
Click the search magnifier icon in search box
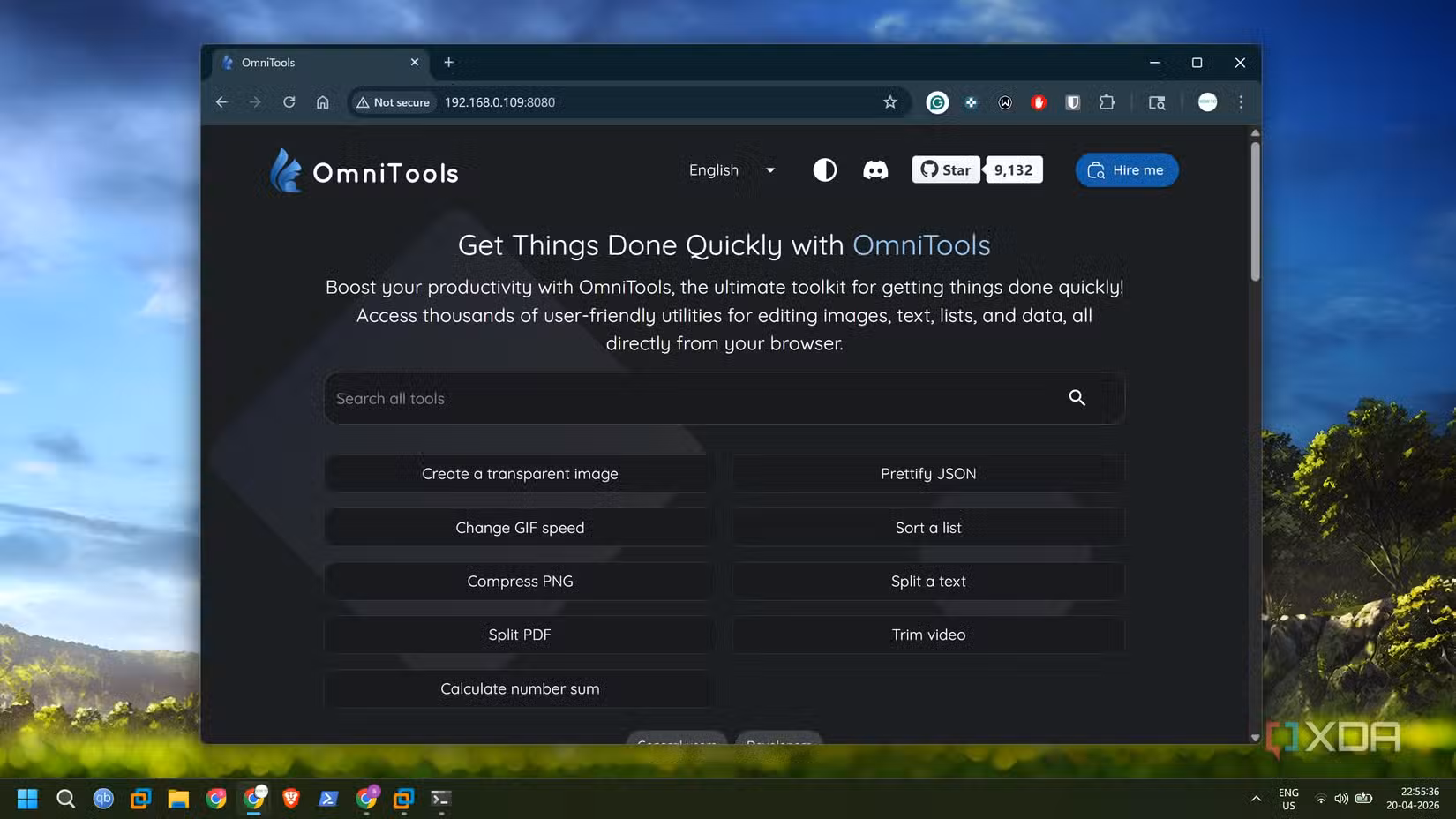pos(1077,398)
